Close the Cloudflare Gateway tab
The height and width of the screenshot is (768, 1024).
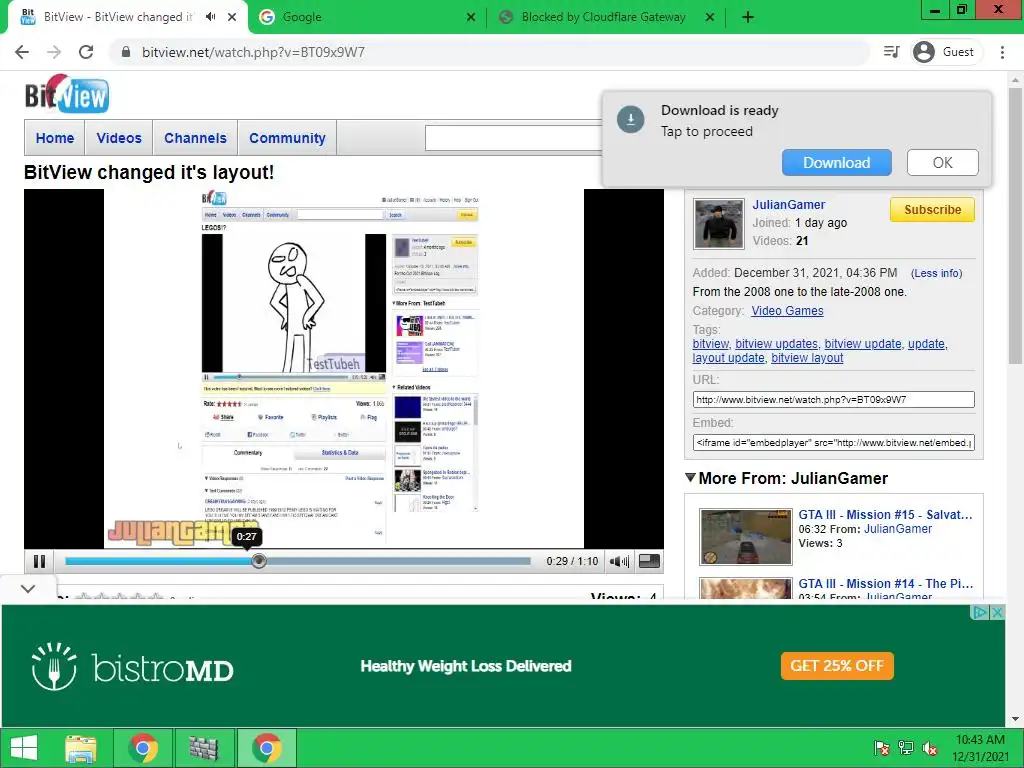click(710, 17)
